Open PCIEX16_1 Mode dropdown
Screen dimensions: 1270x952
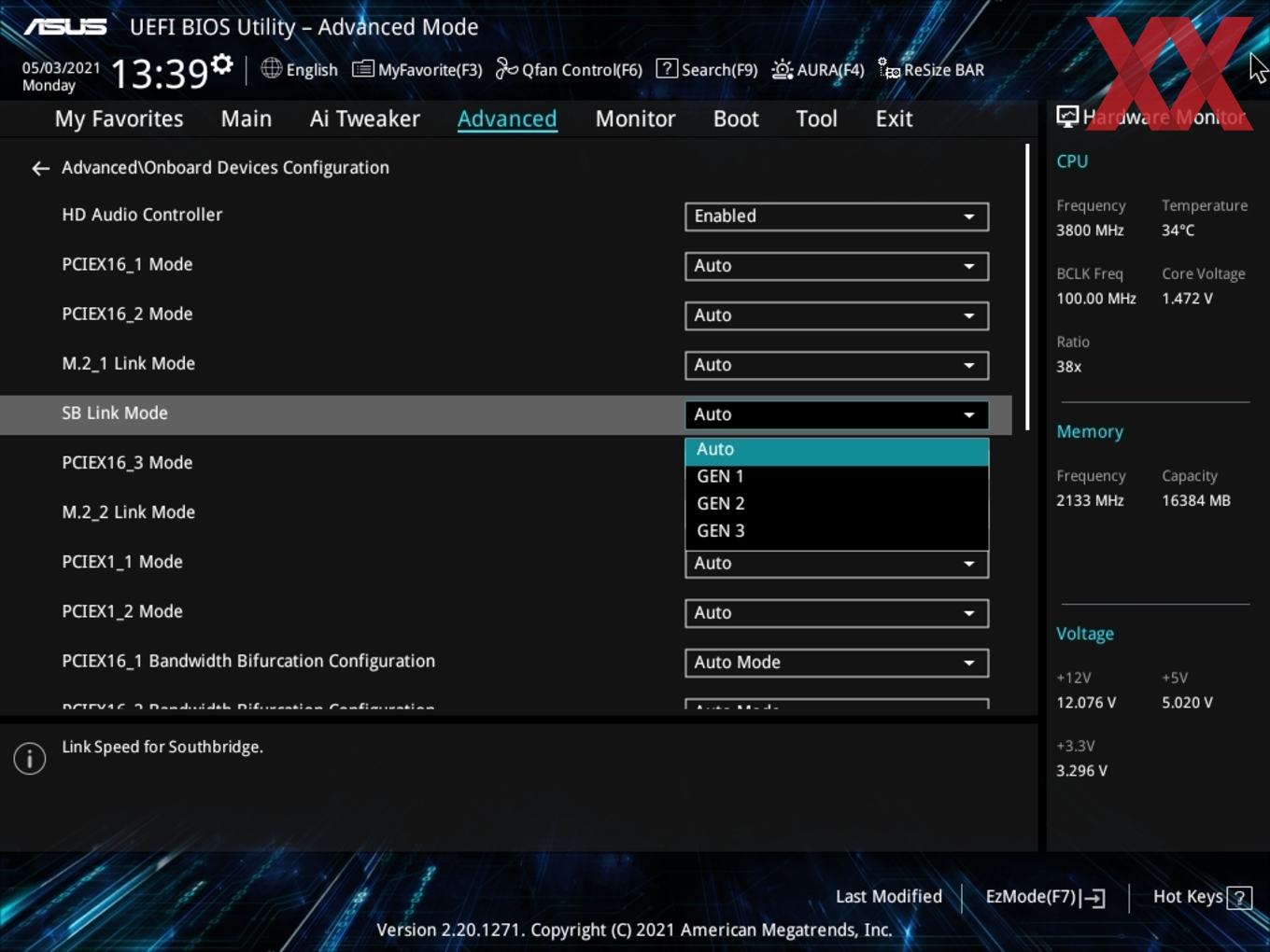(837, 266)
